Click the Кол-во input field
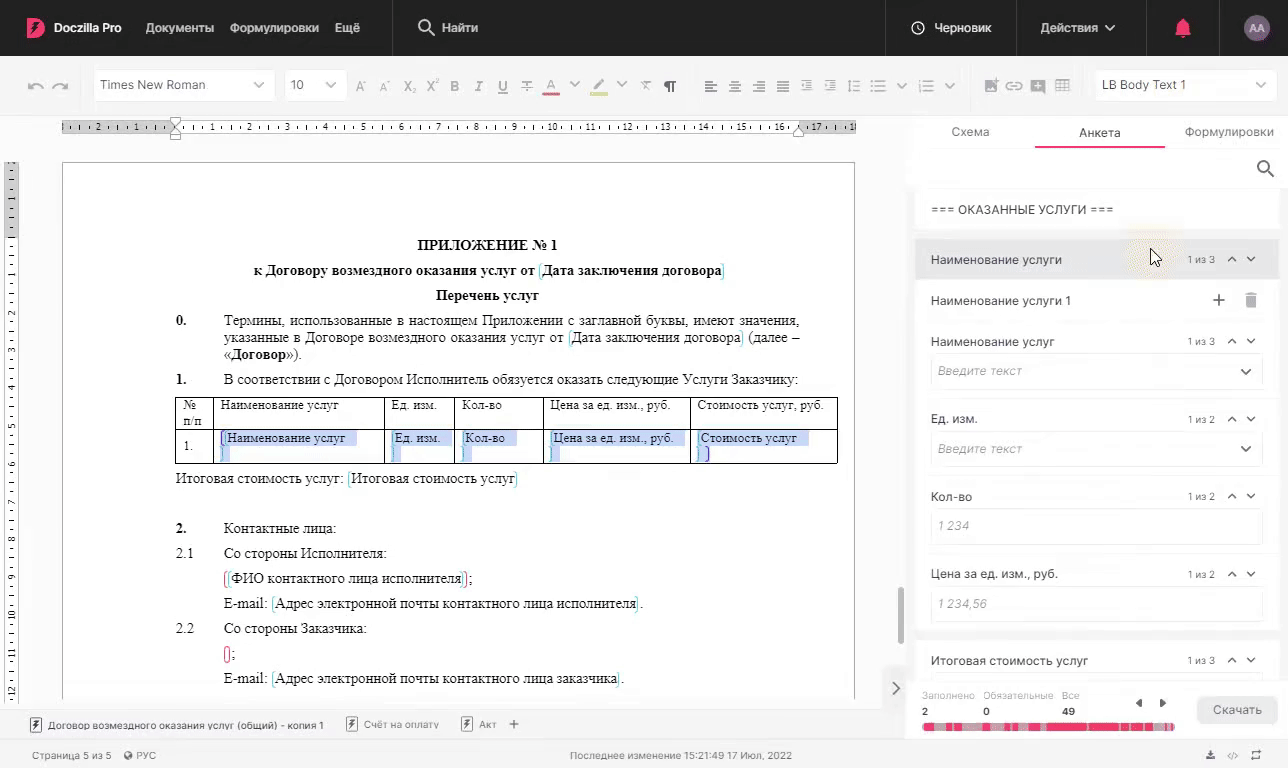The width and height of the screenshot is (1288, 768). click(1097, 526)
